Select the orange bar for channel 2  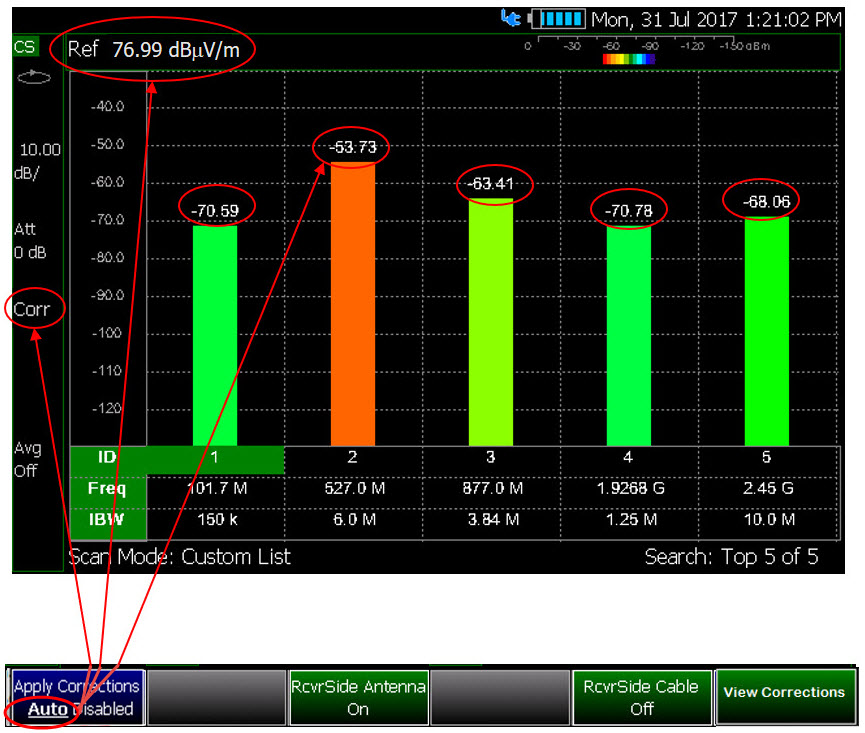[x=353, y=304]
